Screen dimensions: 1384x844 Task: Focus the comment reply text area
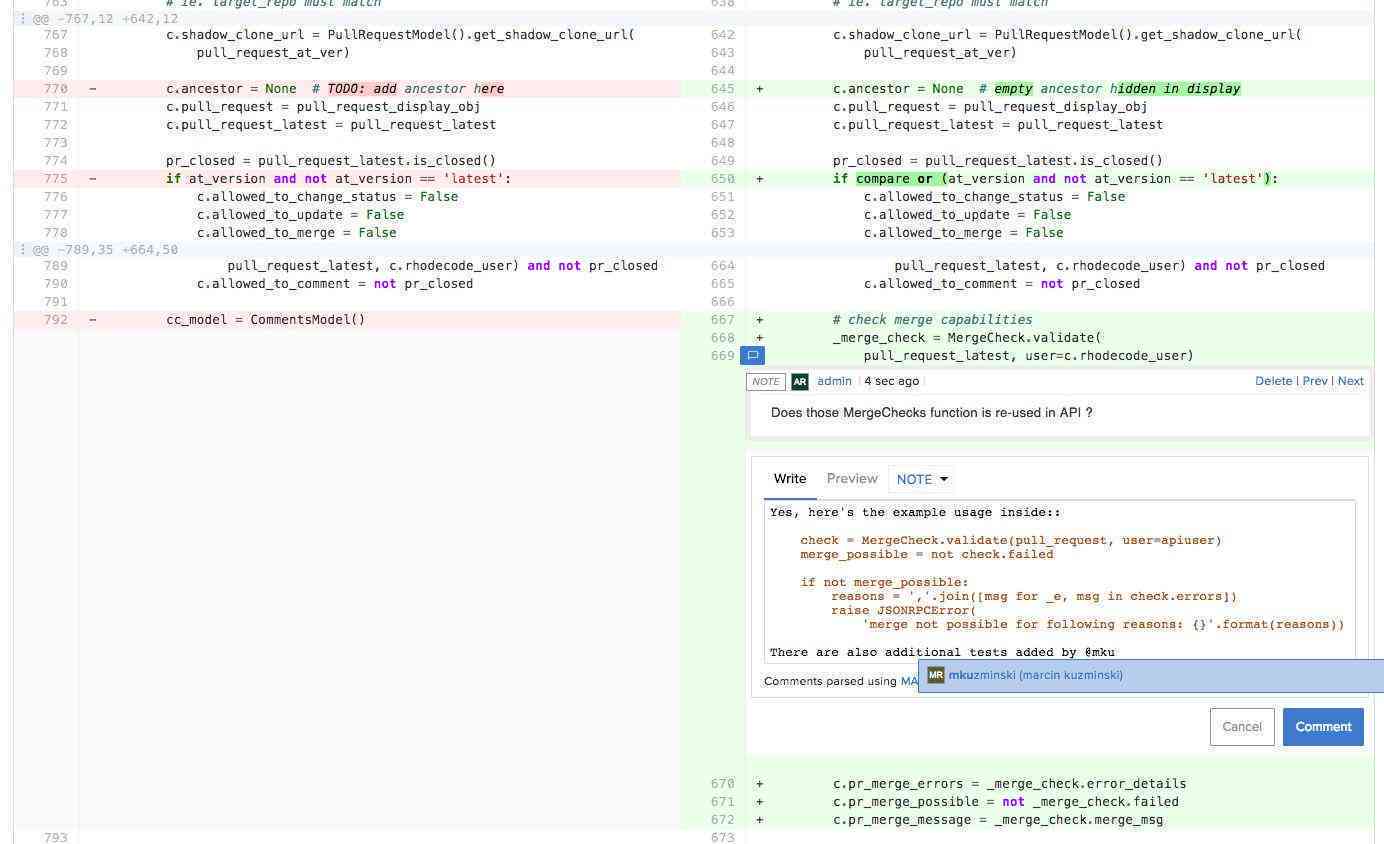coord(1060,581)
